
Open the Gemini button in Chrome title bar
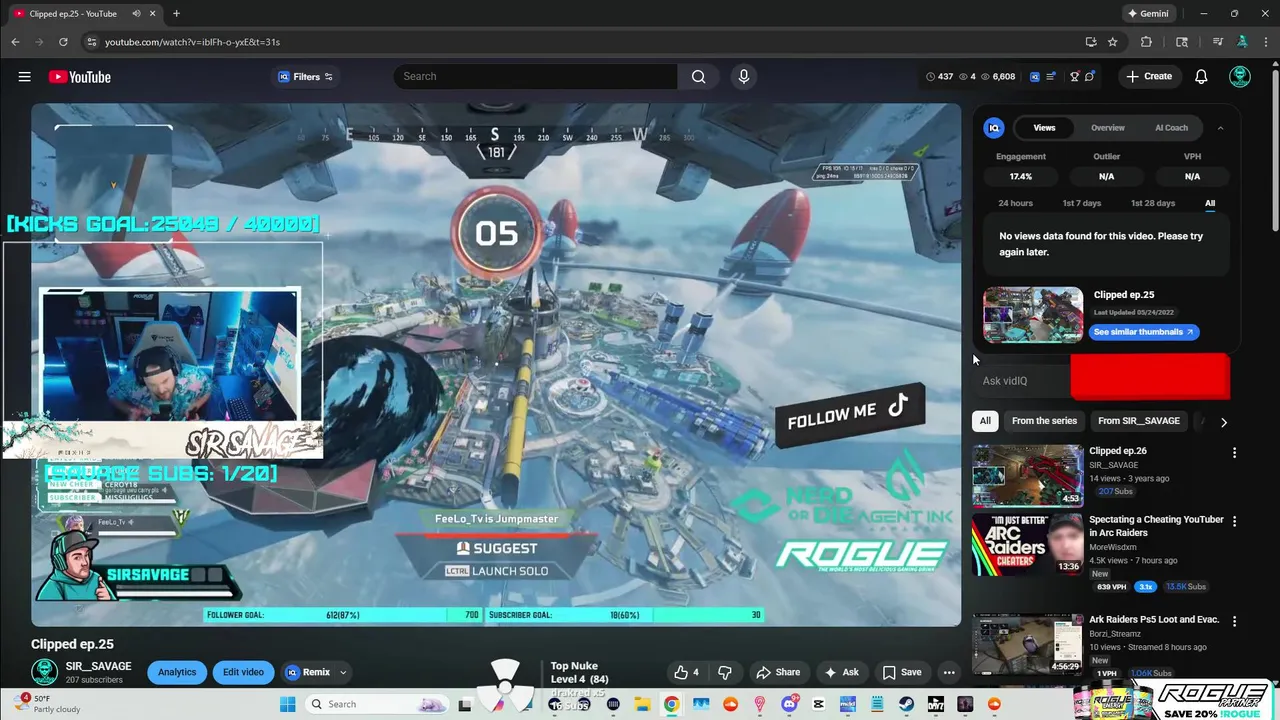[x=1148, y=14]
